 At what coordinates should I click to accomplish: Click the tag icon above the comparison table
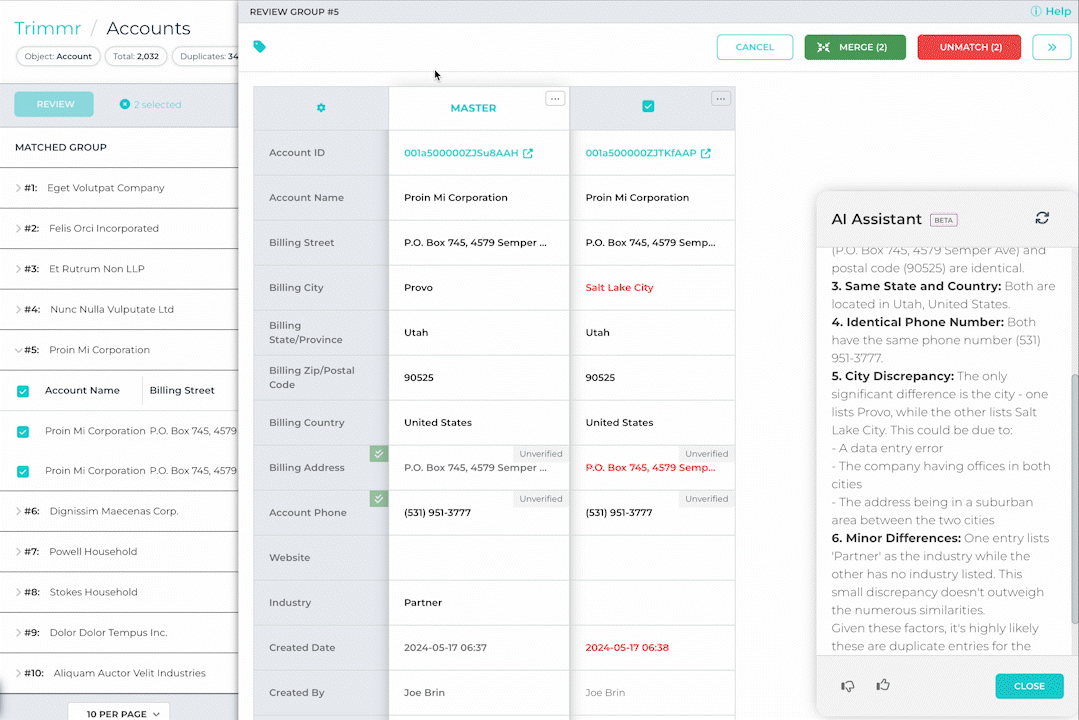[x=260, y=46]
